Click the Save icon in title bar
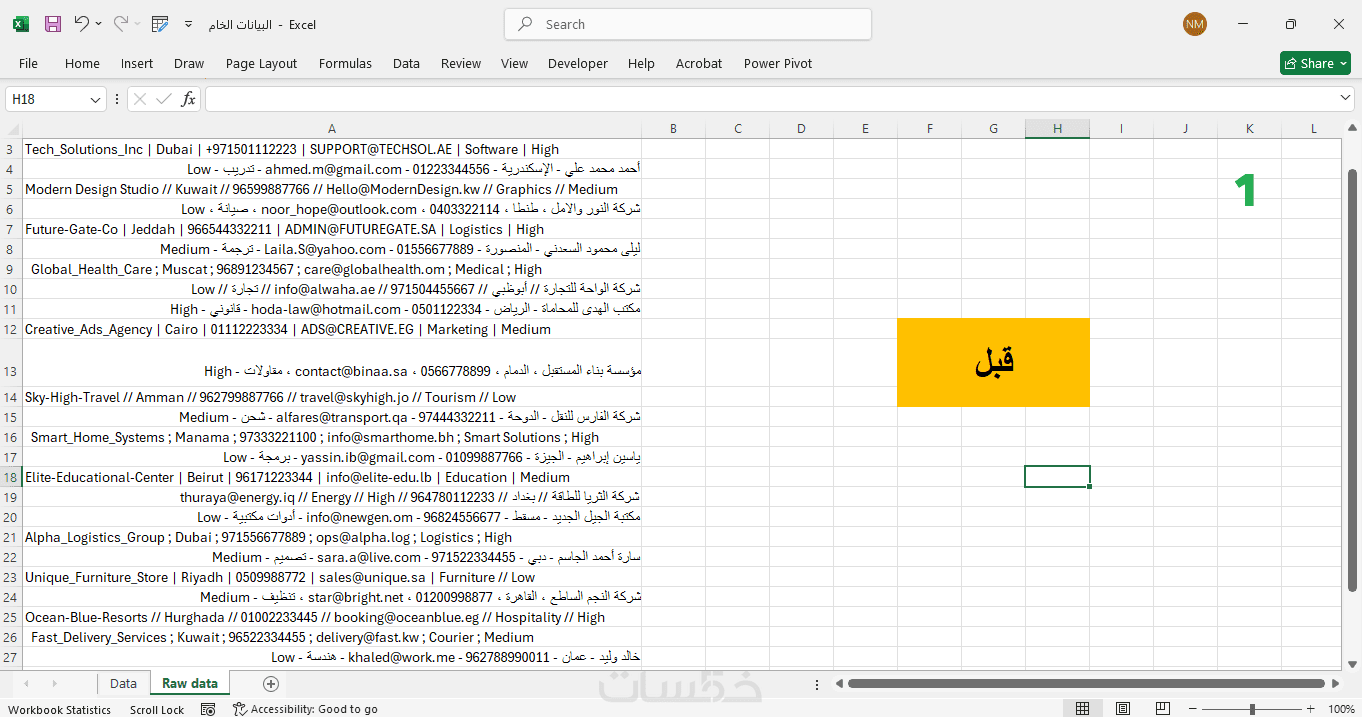Viewport: 1362px width, 717px height. click(53, 24)
